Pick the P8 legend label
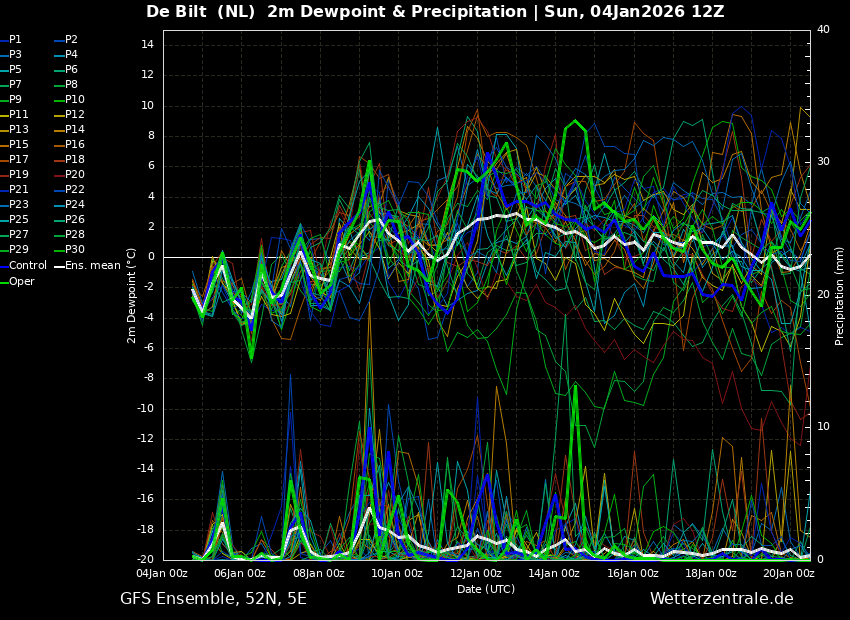 click(72, 85)
